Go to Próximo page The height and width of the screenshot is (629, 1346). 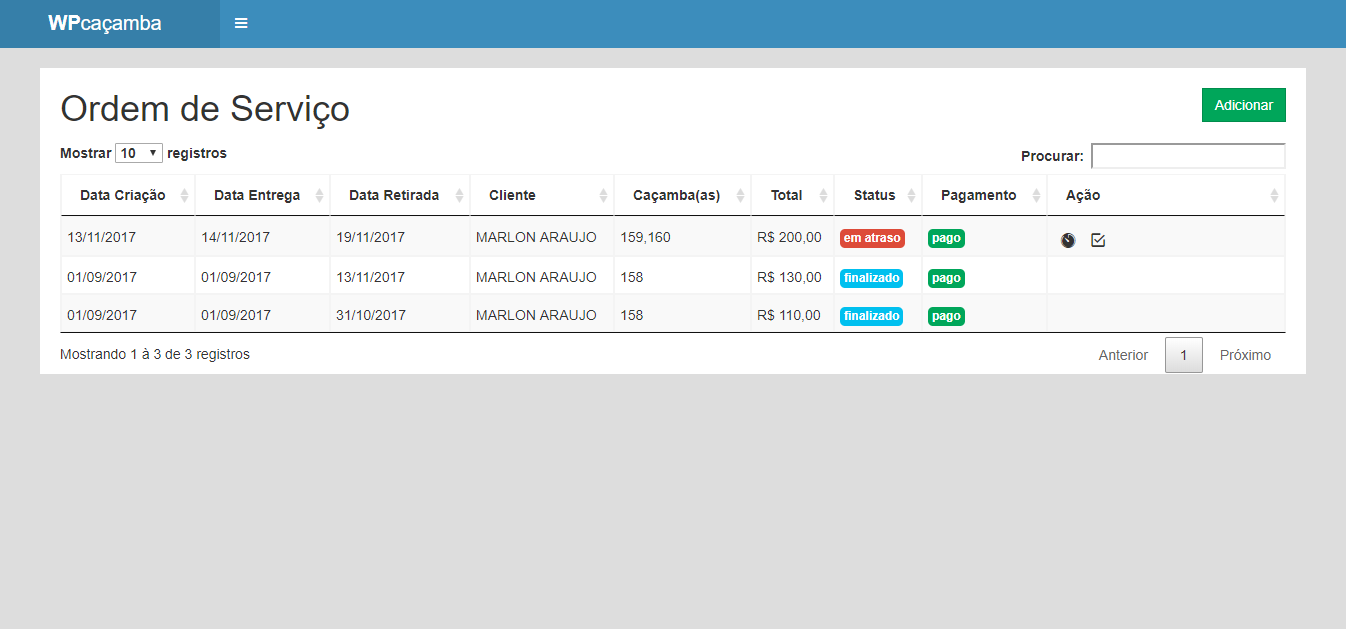click(x=1245, y=355)
